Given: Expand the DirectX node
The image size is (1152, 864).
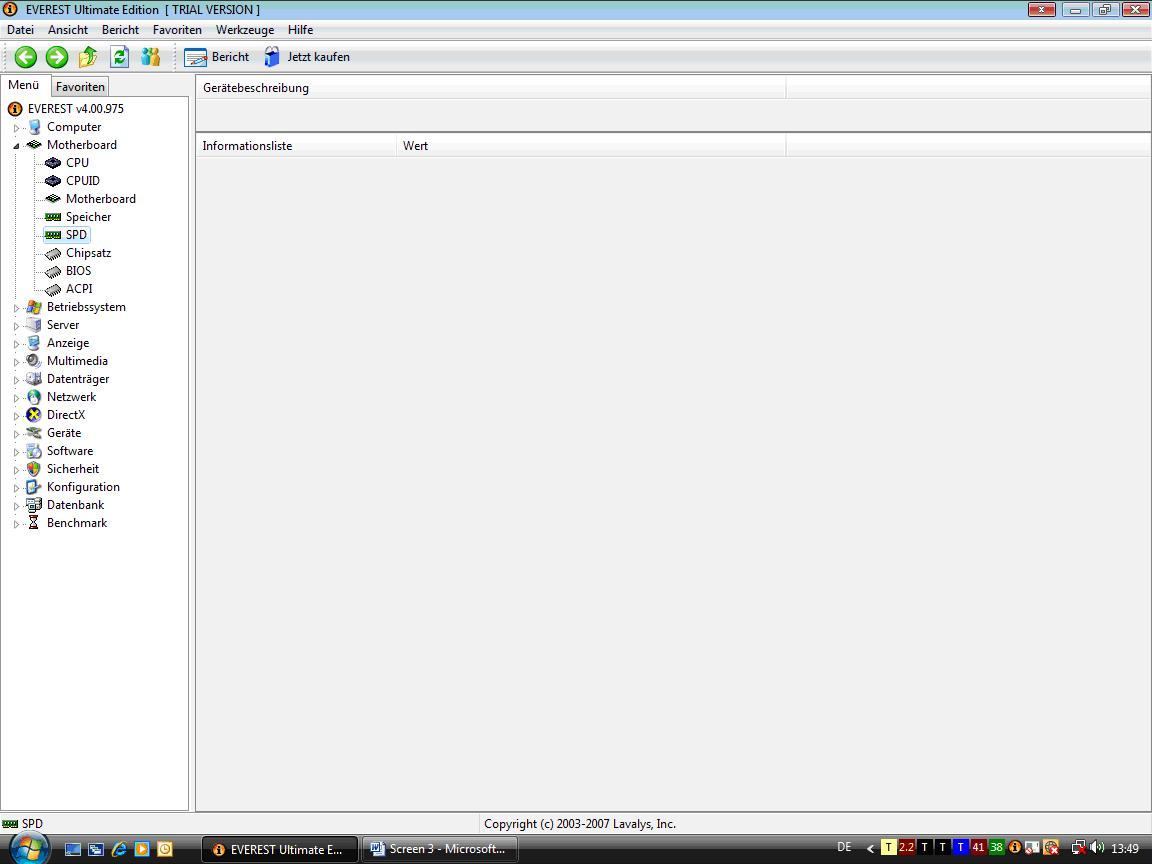Looking at the screenshot, I should pyautogui.click(x=16, y=416).
